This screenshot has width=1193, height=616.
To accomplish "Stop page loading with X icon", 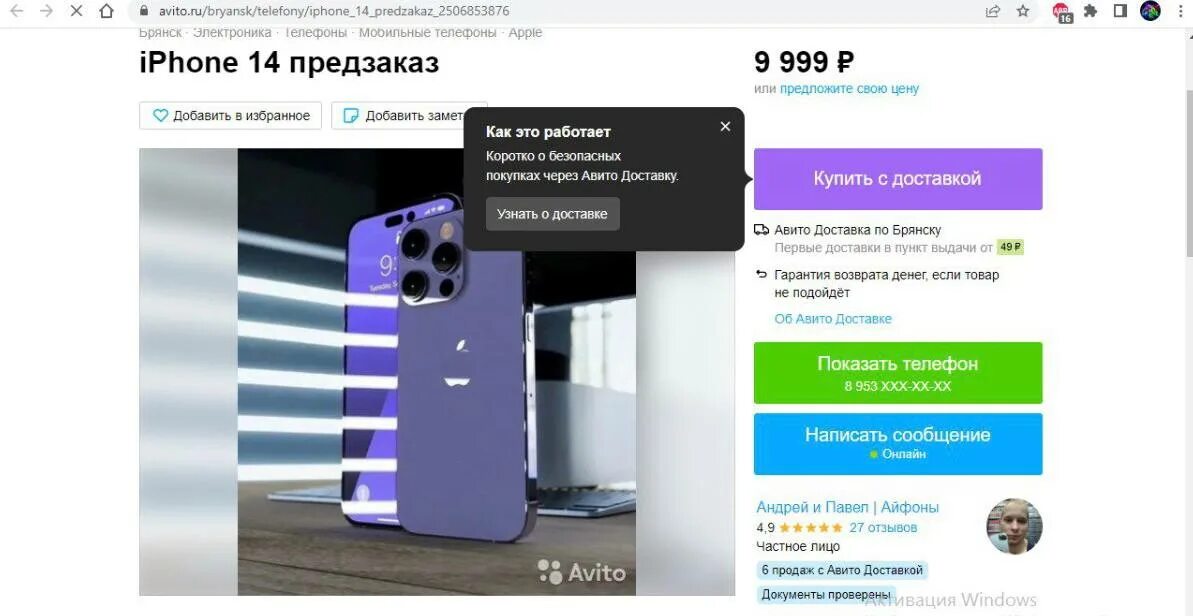I will 76,11.
